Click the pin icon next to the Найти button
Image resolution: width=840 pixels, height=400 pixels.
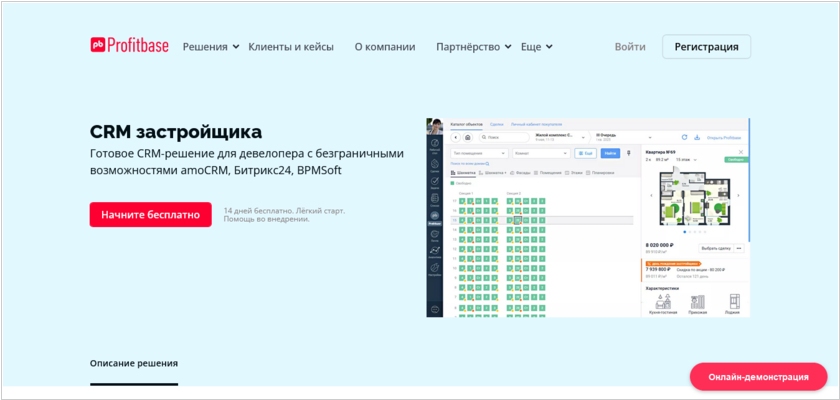[628, 153]
